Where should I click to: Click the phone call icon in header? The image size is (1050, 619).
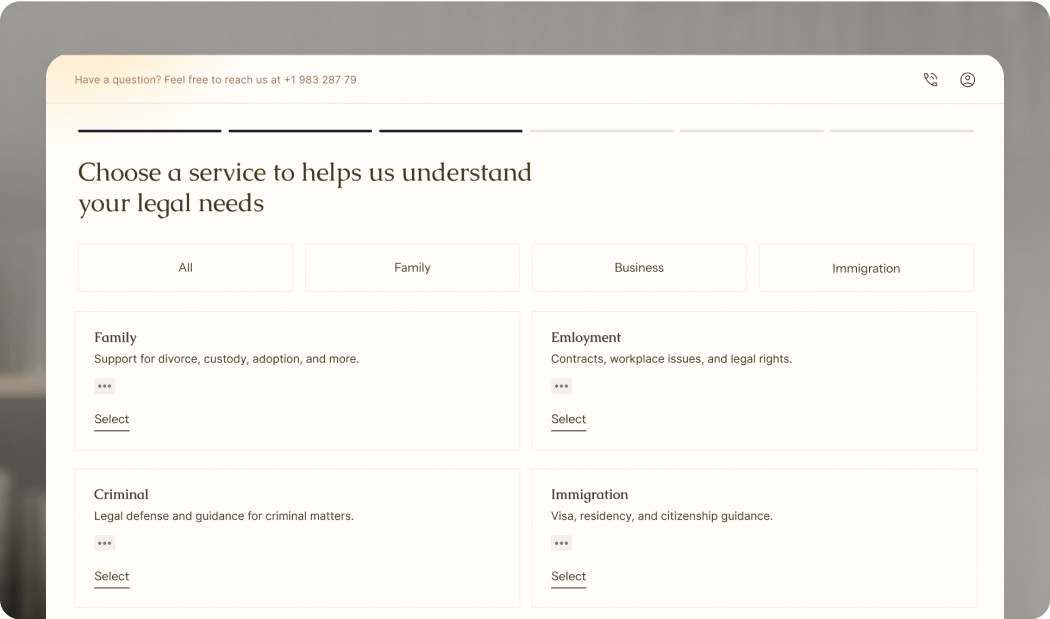930,80
